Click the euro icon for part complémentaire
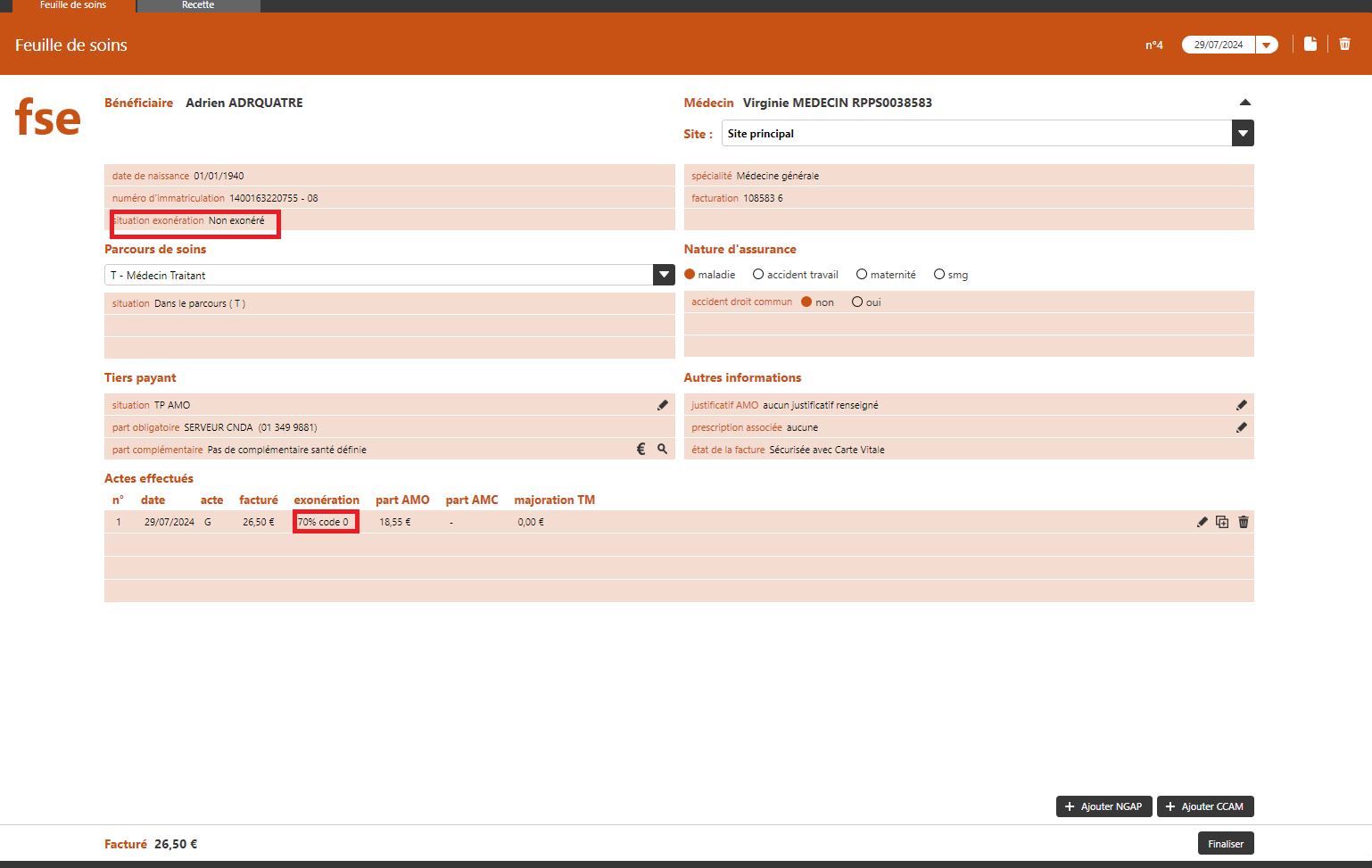This screenshot has height=868, width=1372. click(x=641, y=450)
